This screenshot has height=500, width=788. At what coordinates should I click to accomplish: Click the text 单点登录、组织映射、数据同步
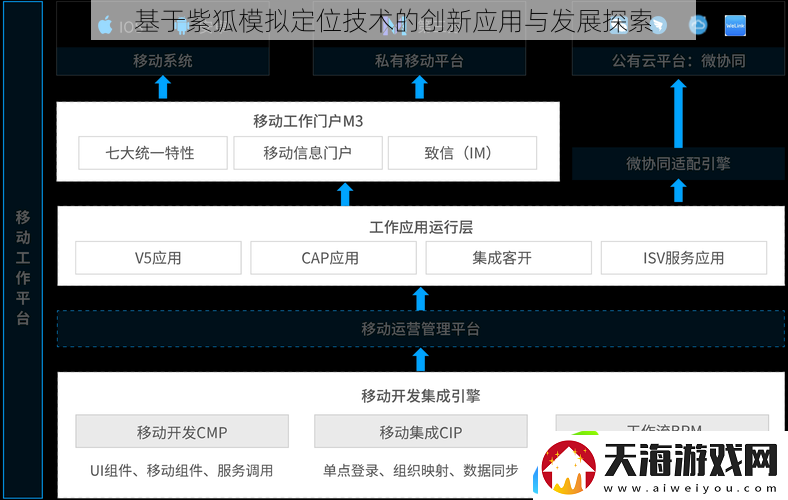pos(420,471)
